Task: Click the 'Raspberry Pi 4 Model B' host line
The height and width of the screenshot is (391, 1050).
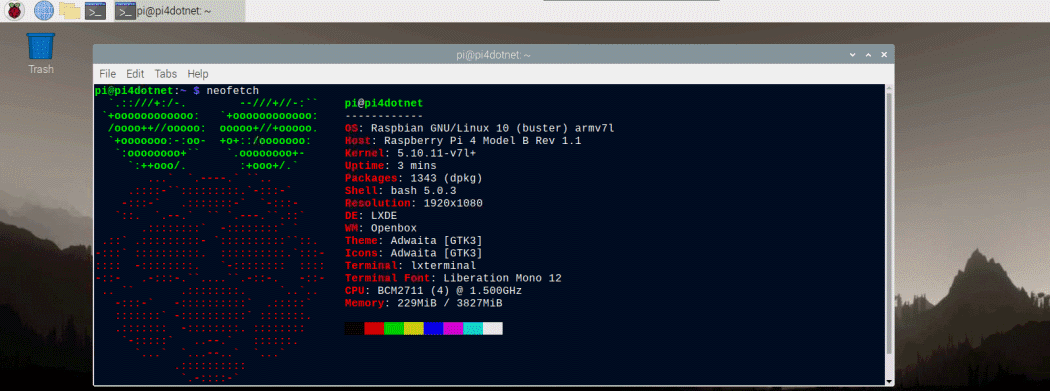Action: pyautogui.click(x=463, y=141)
